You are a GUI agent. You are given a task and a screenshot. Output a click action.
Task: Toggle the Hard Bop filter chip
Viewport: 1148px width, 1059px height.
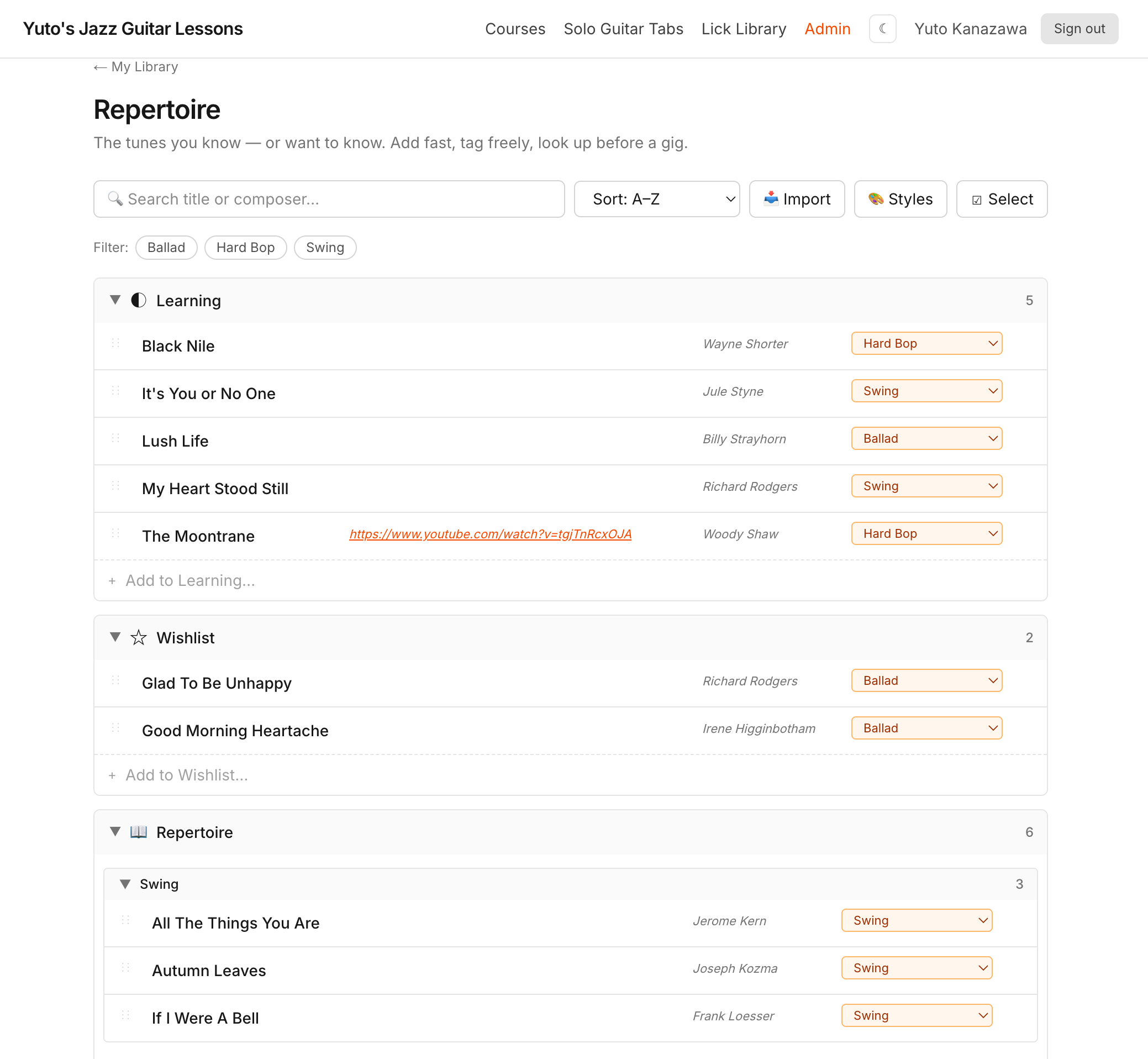(245, 248)
